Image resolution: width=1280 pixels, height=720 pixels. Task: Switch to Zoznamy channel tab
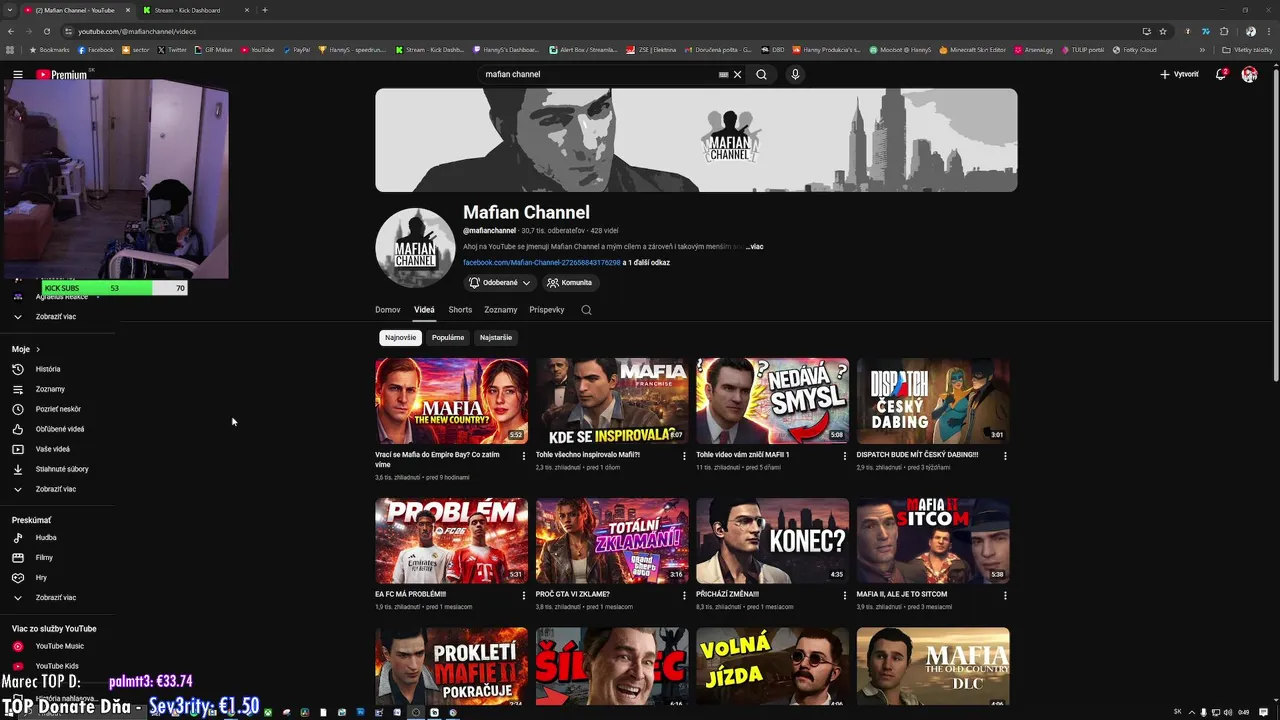501,310
